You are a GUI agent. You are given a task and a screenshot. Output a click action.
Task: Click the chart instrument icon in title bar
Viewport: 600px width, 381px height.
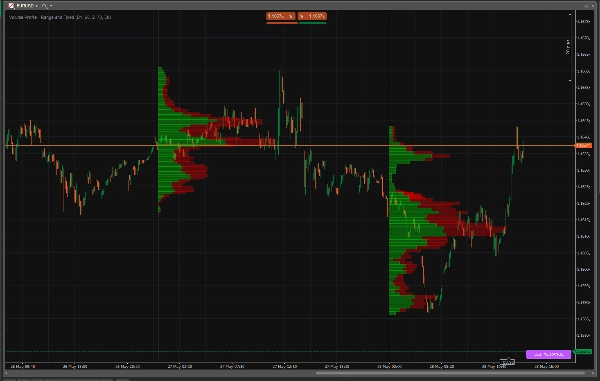pos(11,6)
